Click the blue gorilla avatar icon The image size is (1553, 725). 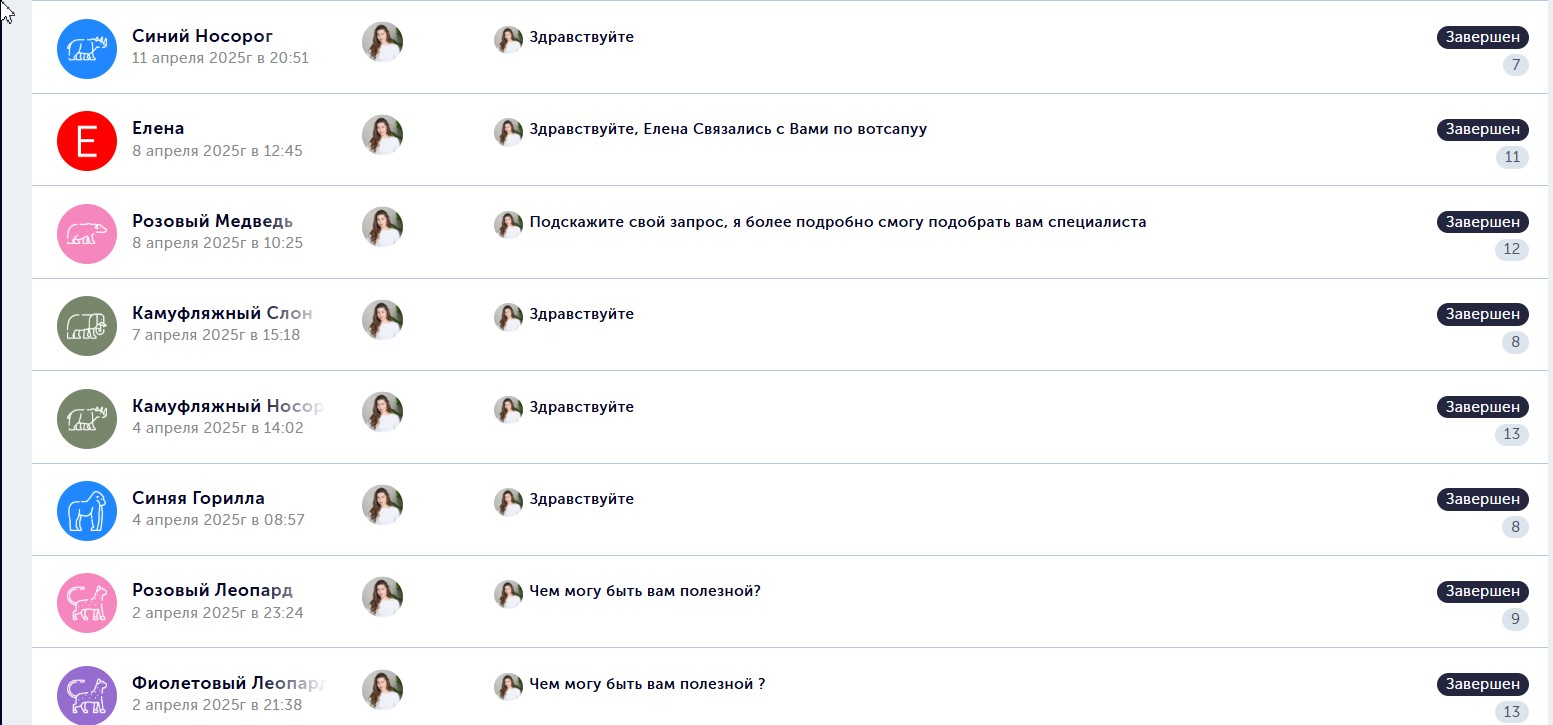pos(87,511)
